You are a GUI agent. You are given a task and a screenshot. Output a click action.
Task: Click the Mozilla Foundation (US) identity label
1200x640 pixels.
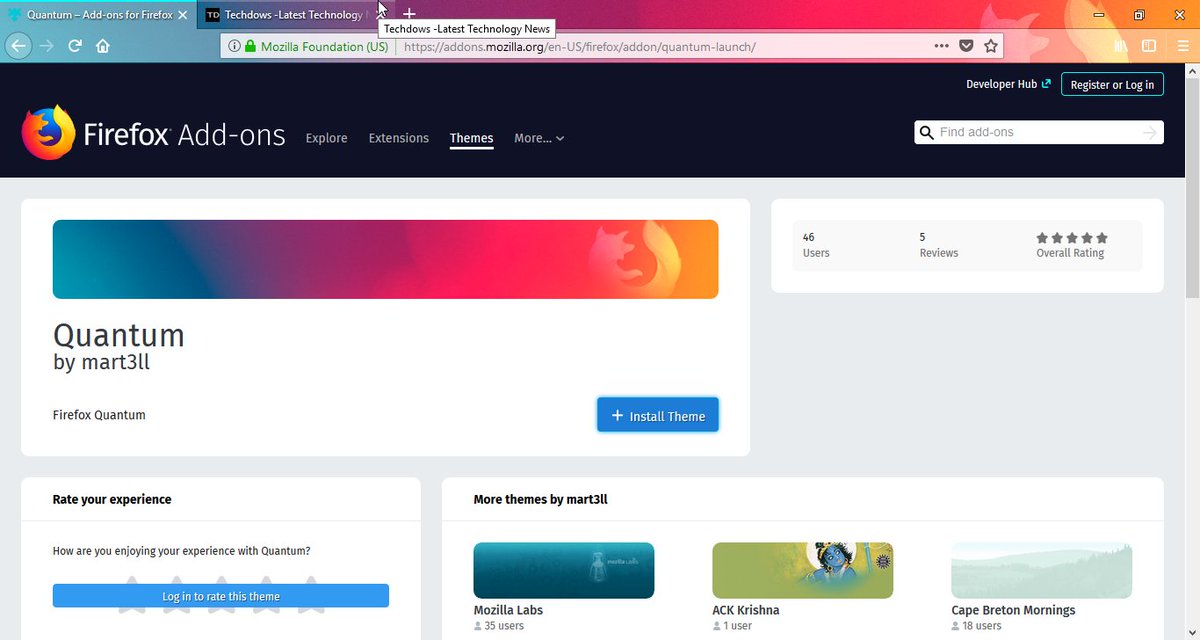[x=324, y=46]
